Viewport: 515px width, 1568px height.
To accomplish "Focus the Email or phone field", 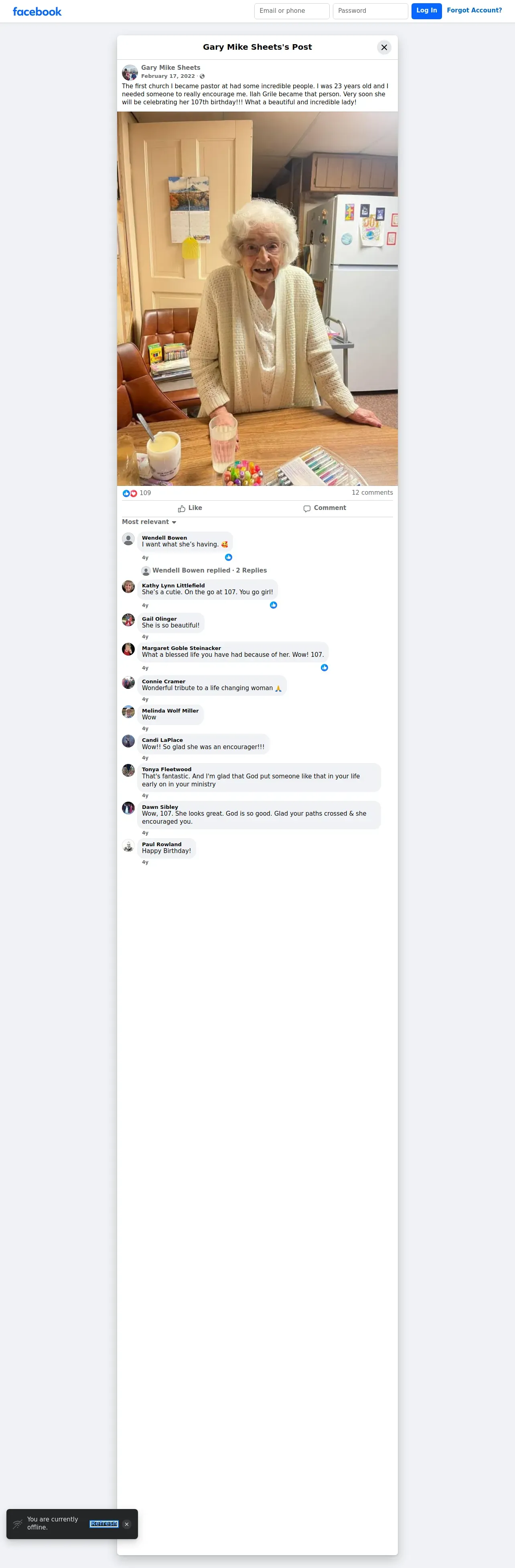I will (x=292, y=11).
